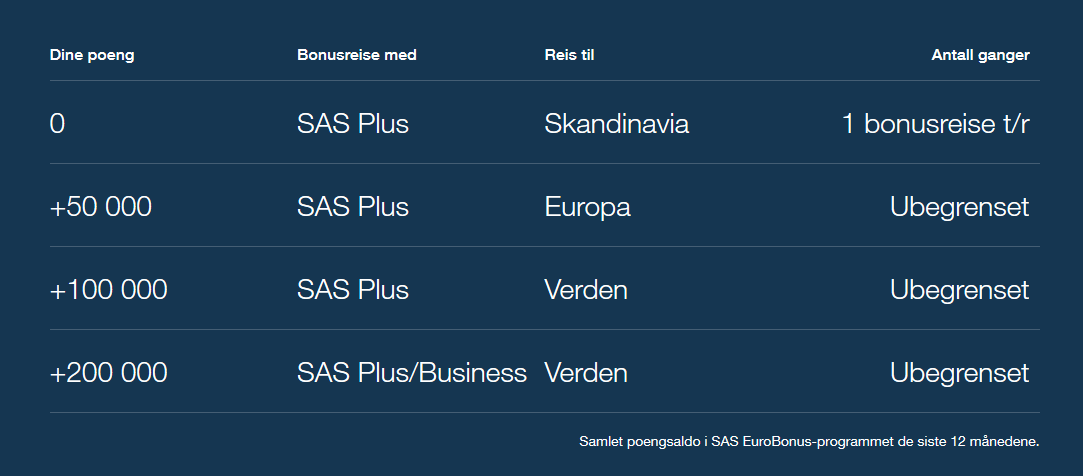This screenshot has height=476, width=1083.
Task: Click the 'Antall ganger' column header
Action: click(x=980, y=55)
